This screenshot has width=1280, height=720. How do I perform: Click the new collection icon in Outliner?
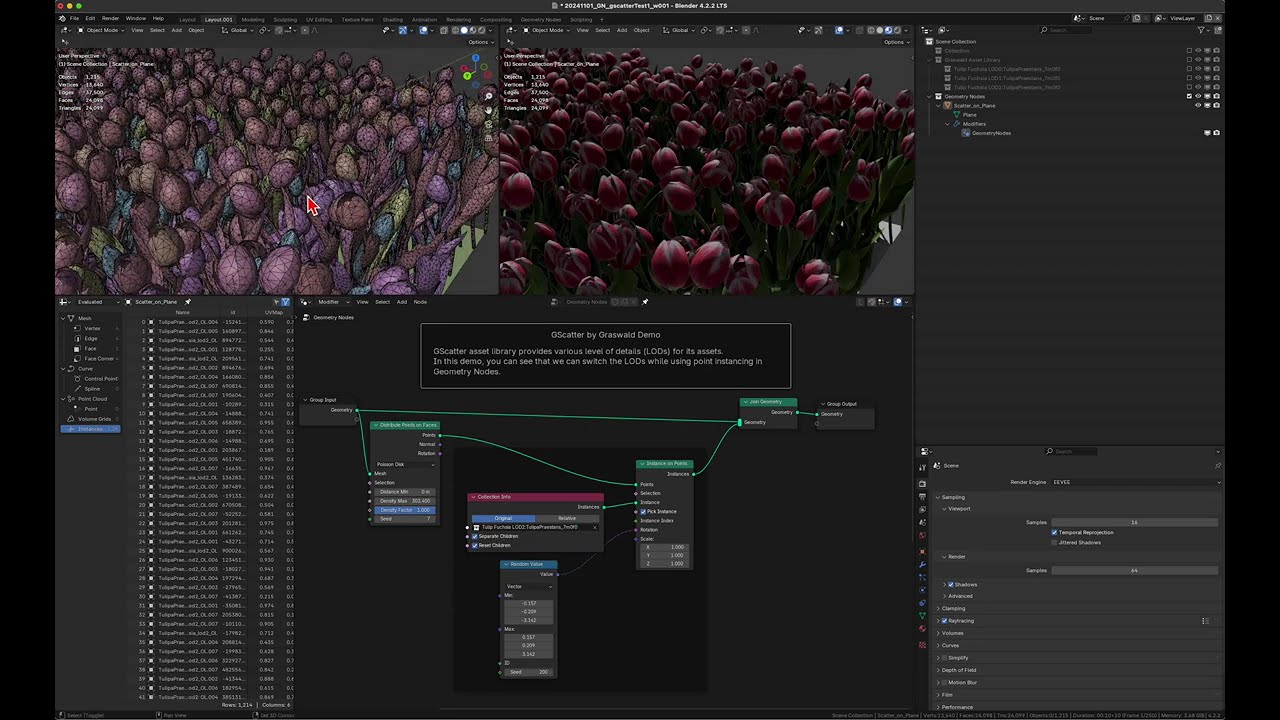click(1218, 30)
